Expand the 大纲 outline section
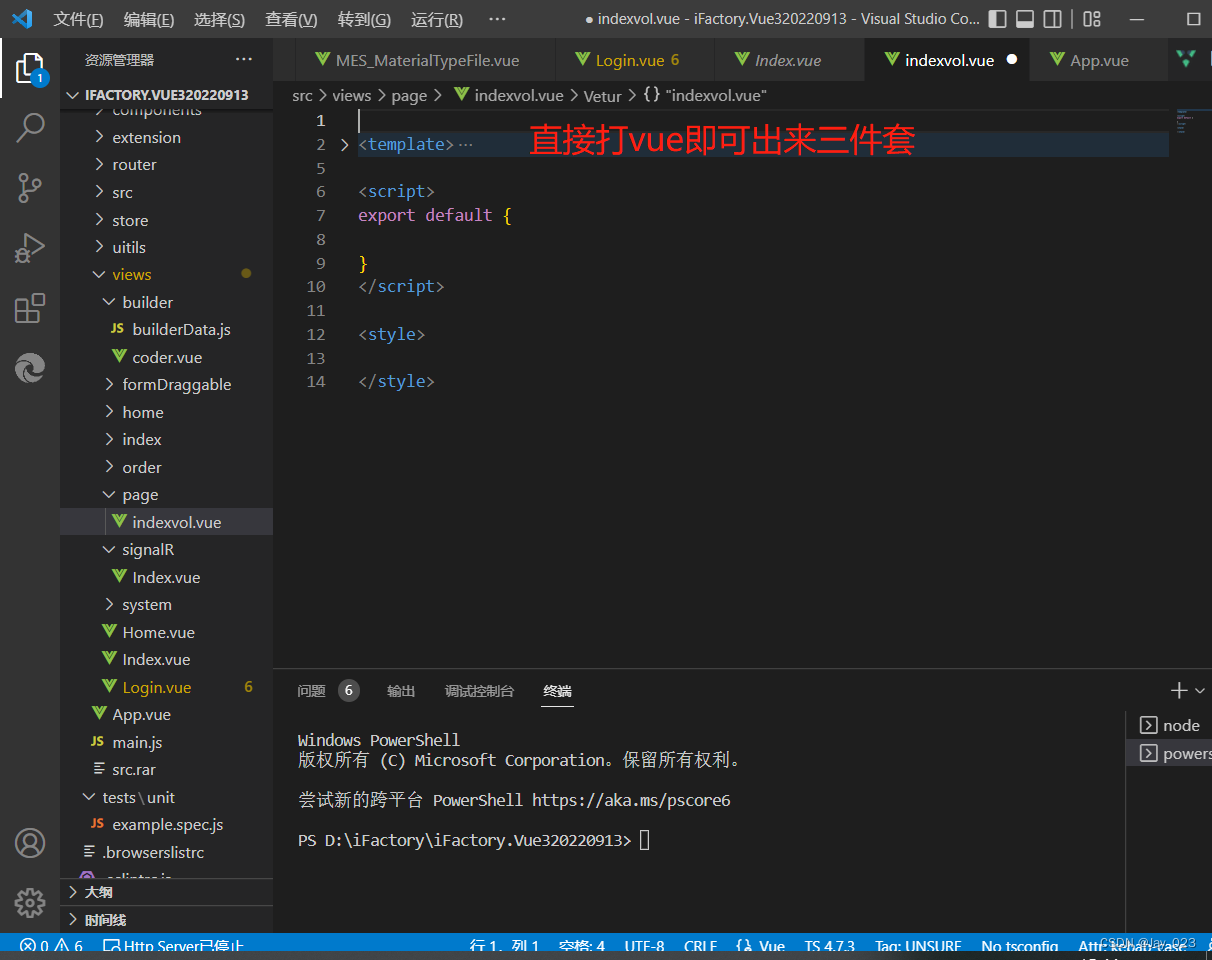The height and width of the screenshot is (960, 1212). [166, 892]
